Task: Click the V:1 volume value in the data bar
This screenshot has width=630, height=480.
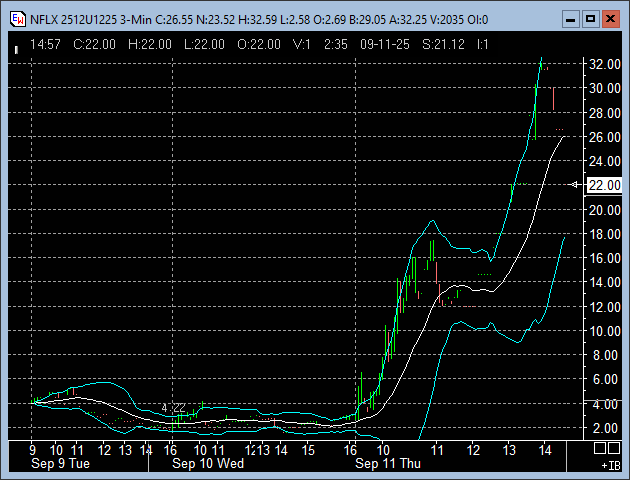Action: click(302, 44)
